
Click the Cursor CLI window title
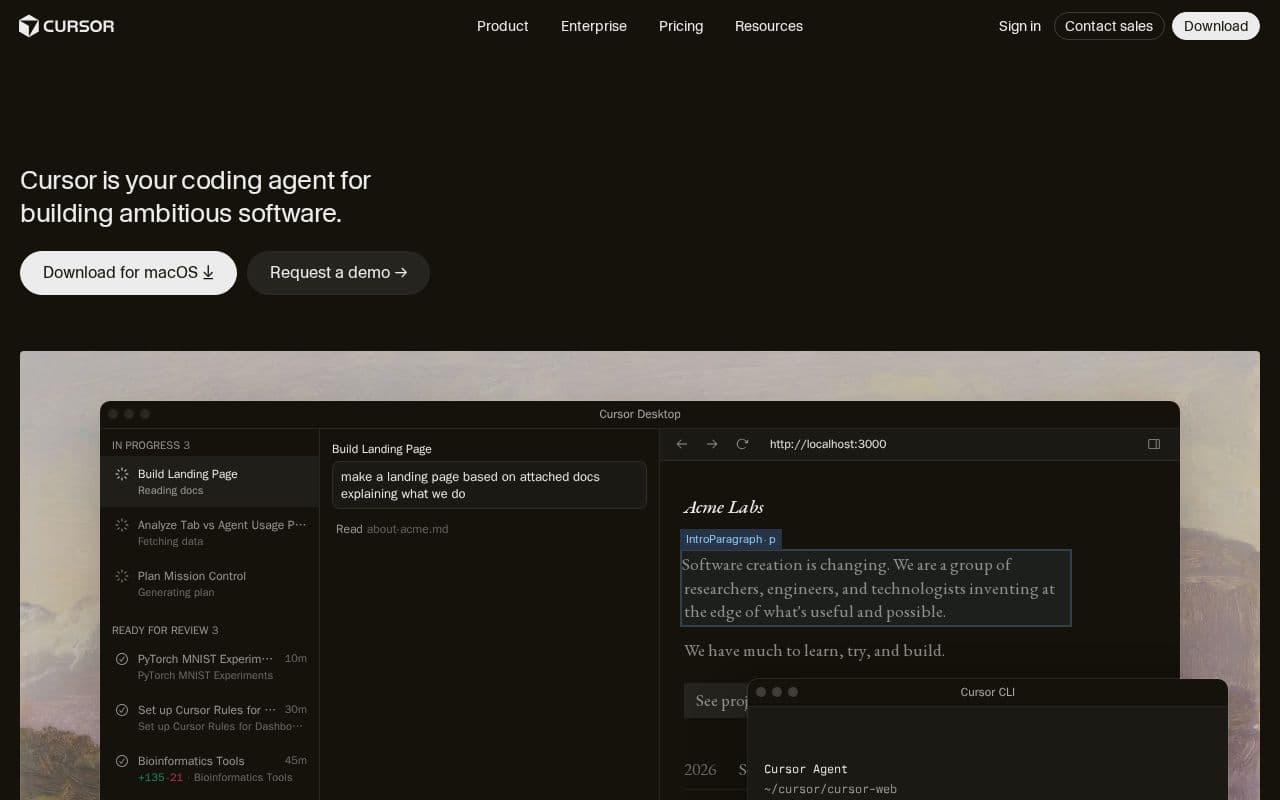point(987,692)
